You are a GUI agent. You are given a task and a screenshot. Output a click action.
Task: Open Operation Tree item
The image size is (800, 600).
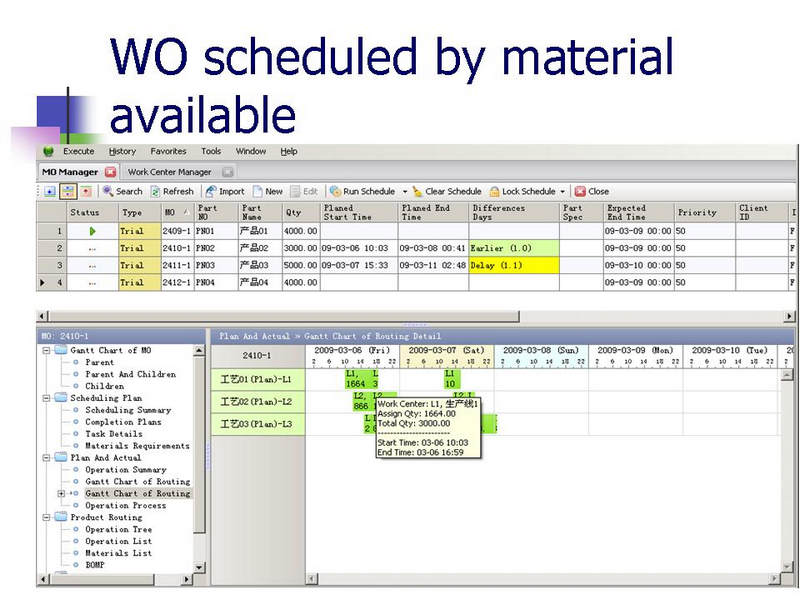tap(118, 529)
